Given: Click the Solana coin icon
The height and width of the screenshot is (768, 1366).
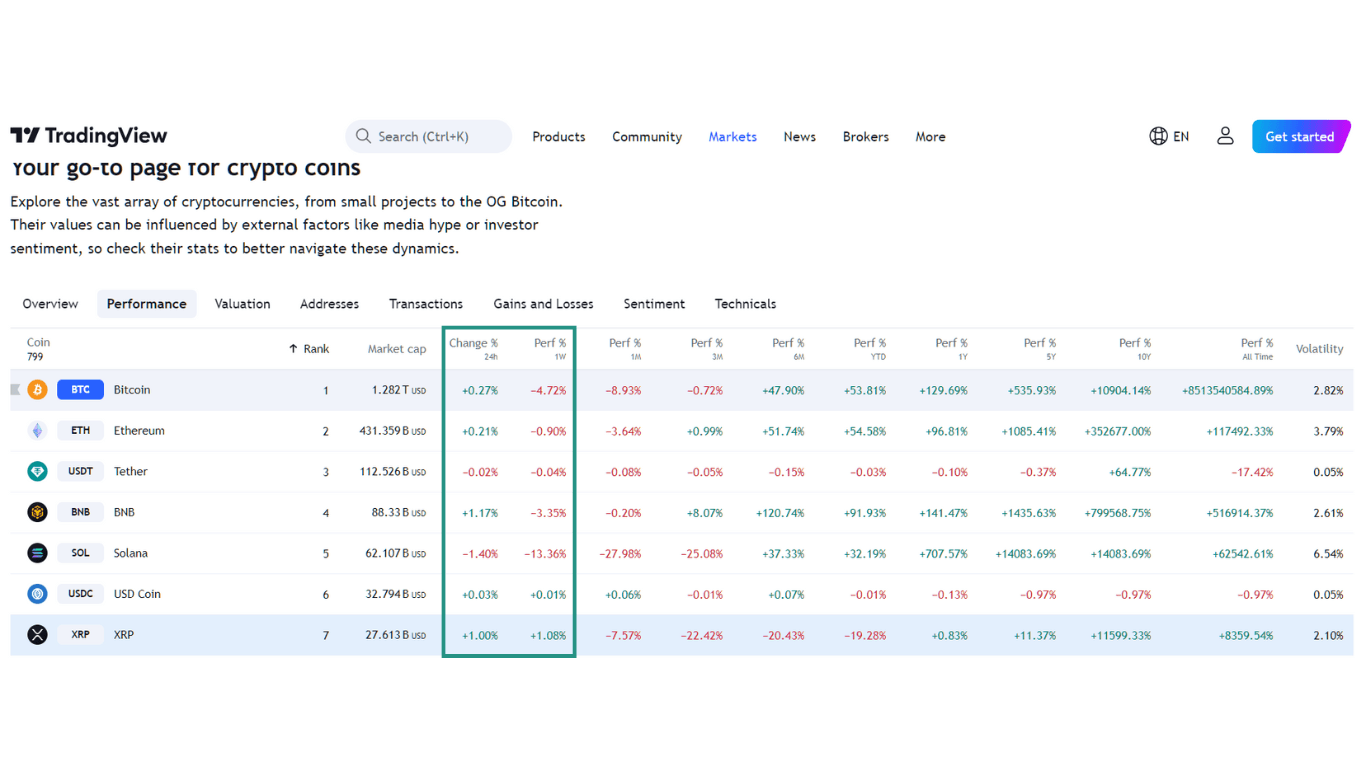Looking at the screenshot, I should (37, 553).
